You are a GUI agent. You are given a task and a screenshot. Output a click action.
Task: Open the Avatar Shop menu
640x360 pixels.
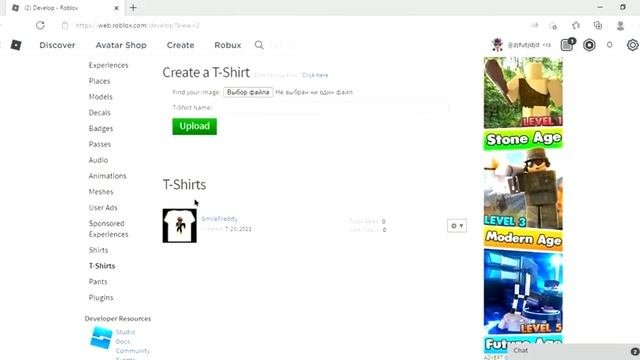[121, 45]
